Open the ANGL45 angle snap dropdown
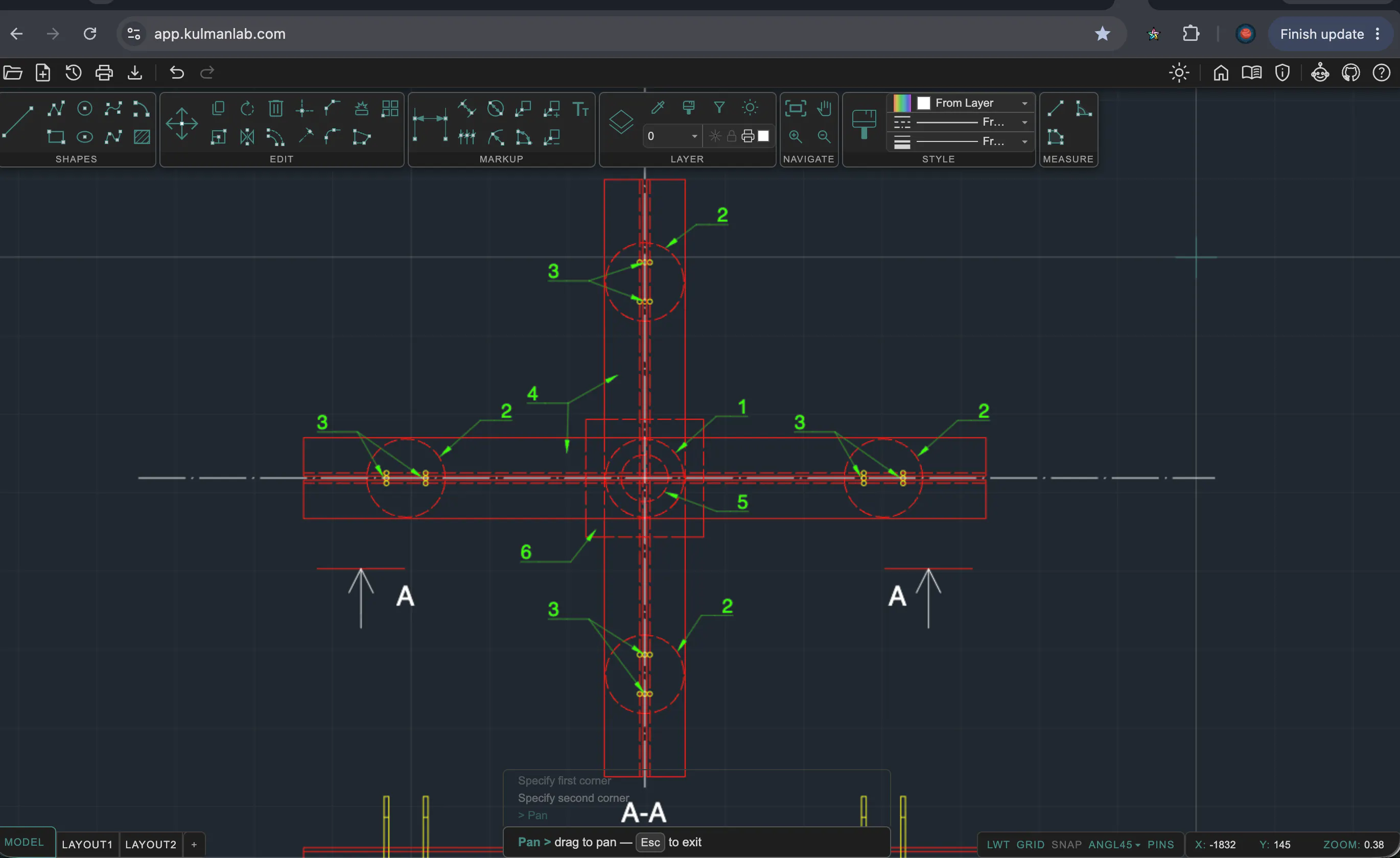This screenshot has width=1400, height=858. (1114, 844)
